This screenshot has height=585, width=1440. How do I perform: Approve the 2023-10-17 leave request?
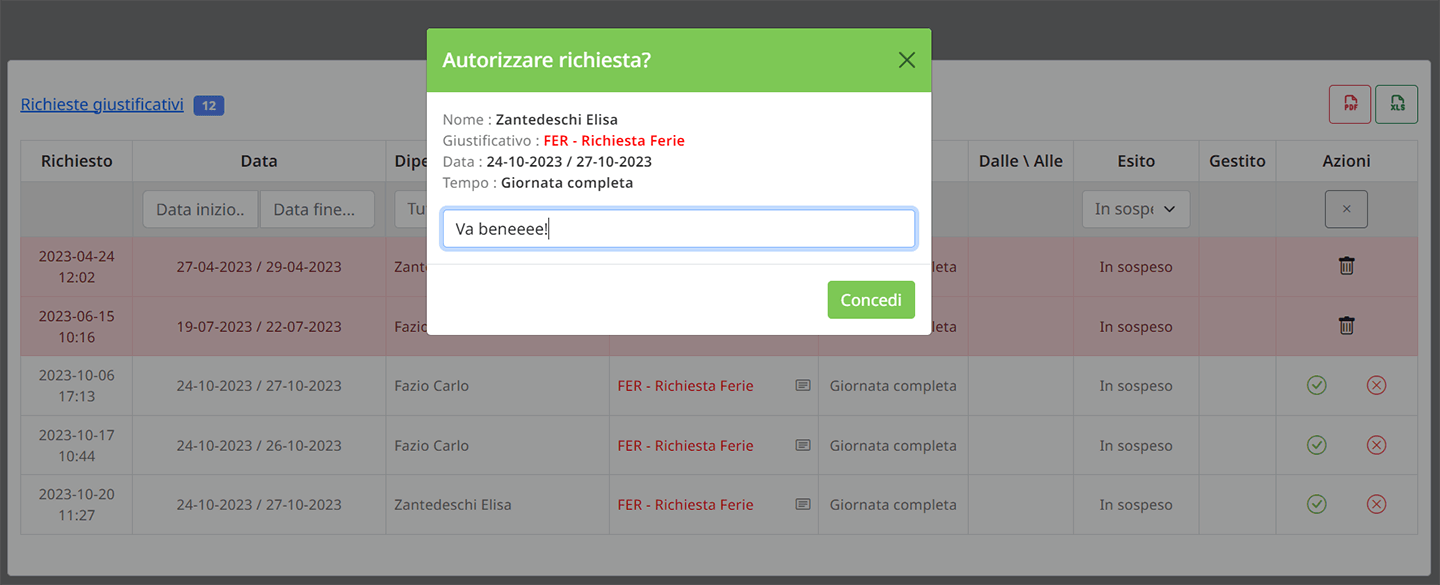click(1316, 445)
